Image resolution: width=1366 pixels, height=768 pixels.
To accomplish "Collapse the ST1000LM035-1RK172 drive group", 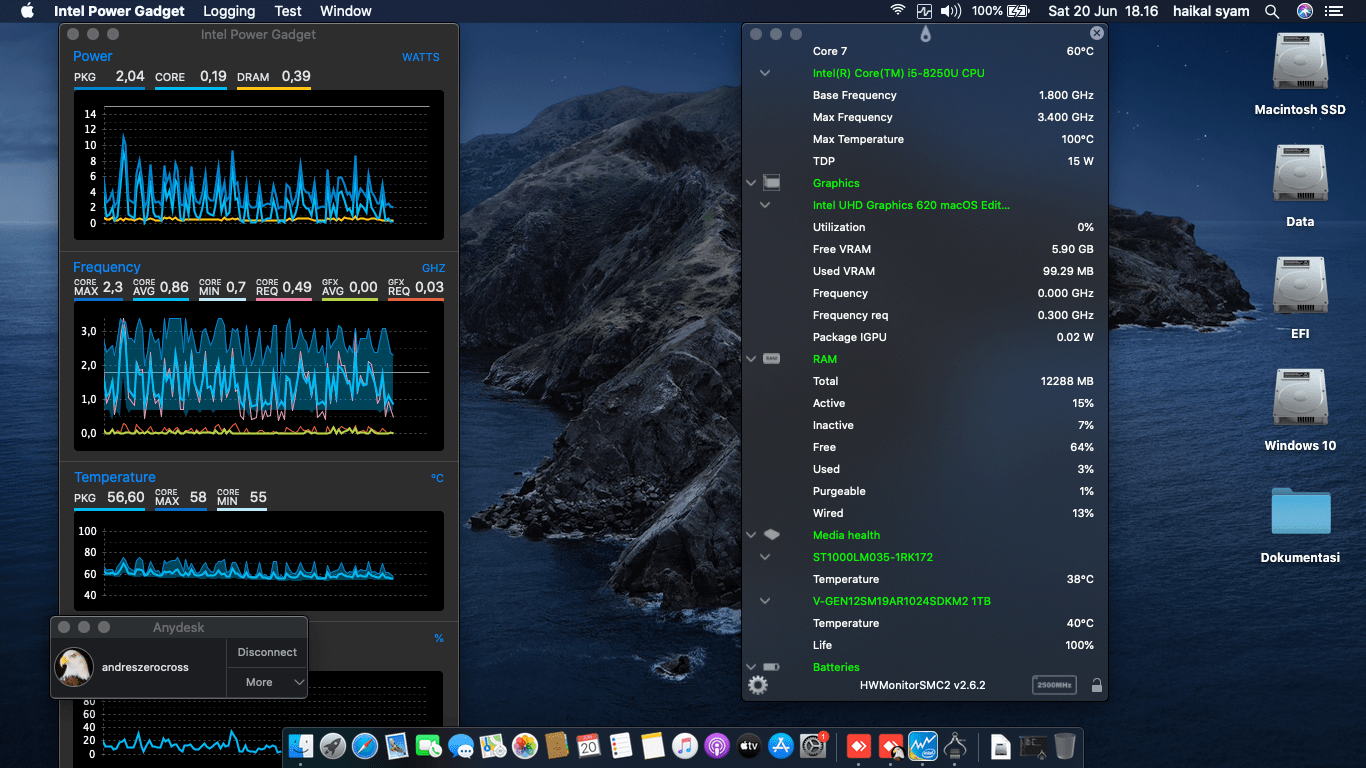I will pos(765,557).
